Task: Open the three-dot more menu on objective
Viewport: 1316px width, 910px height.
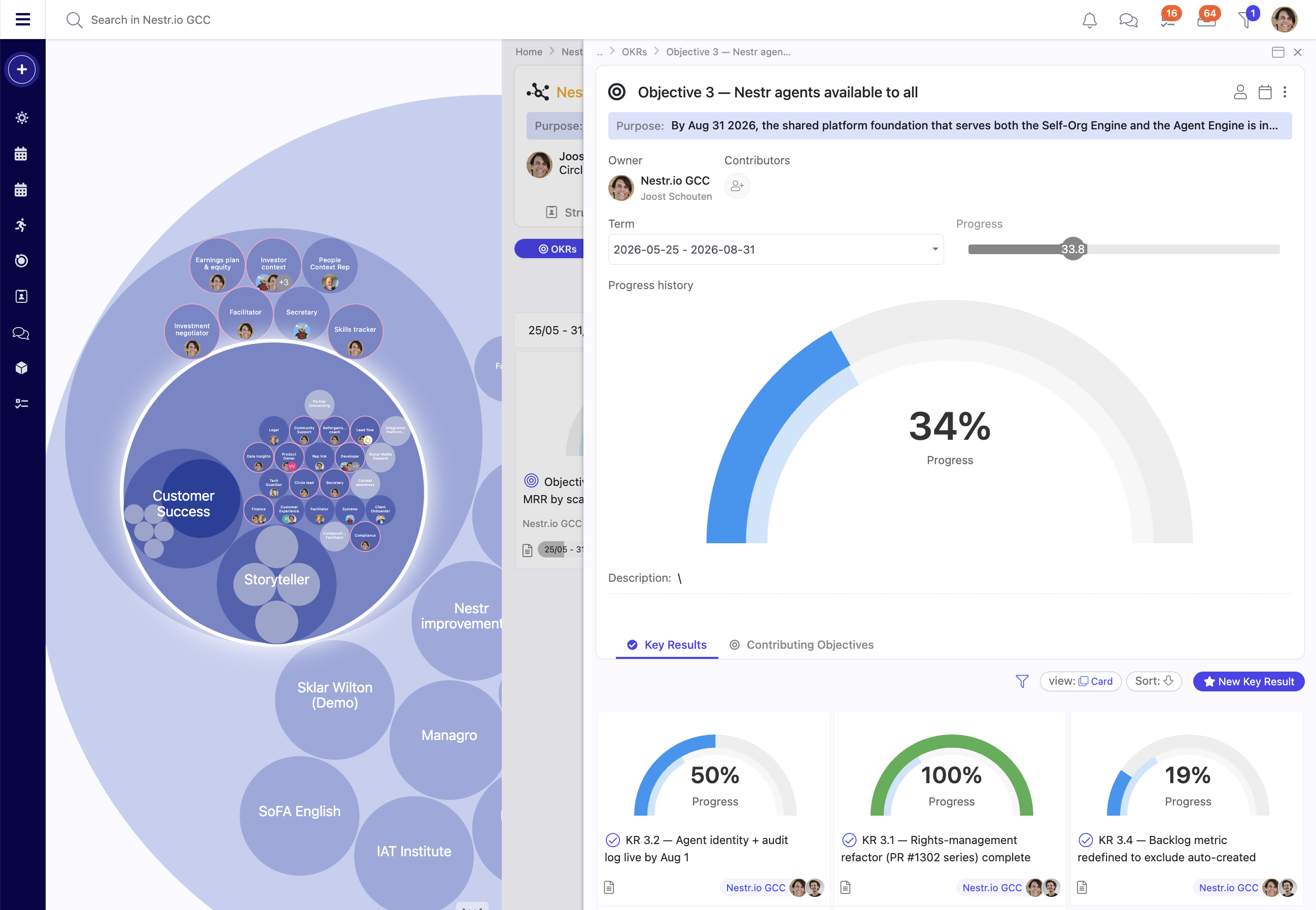Action: point(1285,92)
